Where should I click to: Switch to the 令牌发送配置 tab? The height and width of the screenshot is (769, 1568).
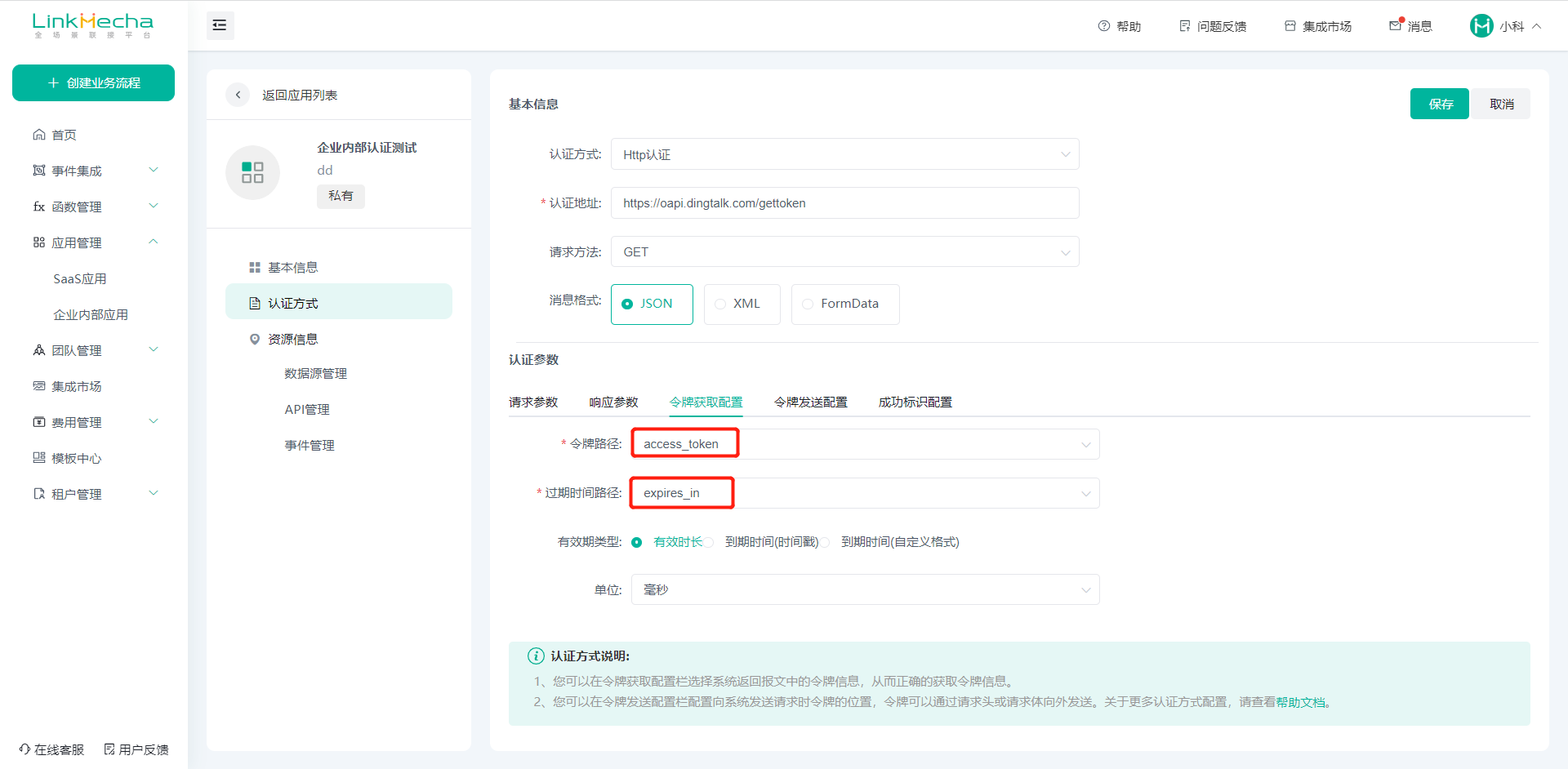(x=811, y=402)
